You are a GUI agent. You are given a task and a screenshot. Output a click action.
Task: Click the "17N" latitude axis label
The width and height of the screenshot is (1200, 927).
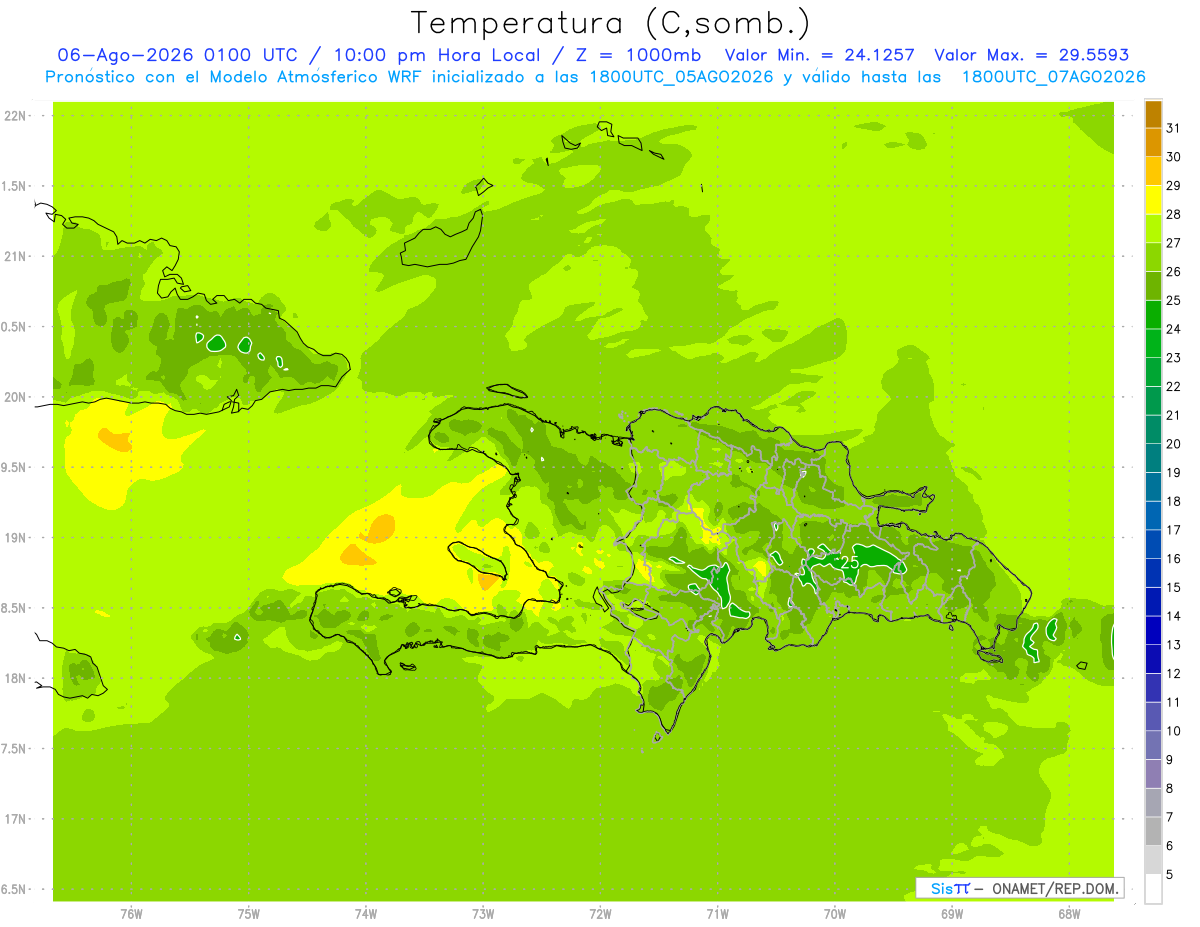[x=15, y=820]
